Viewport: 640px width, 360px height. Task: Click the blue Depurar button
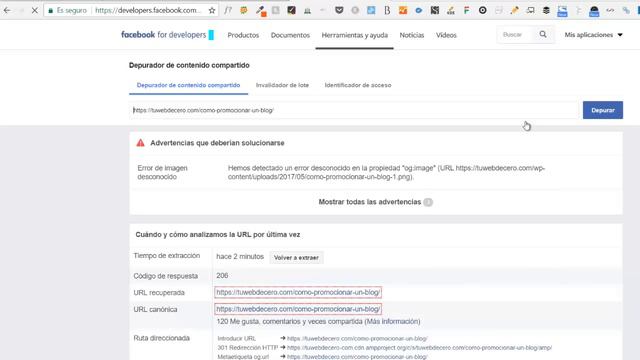coord(602,110)
